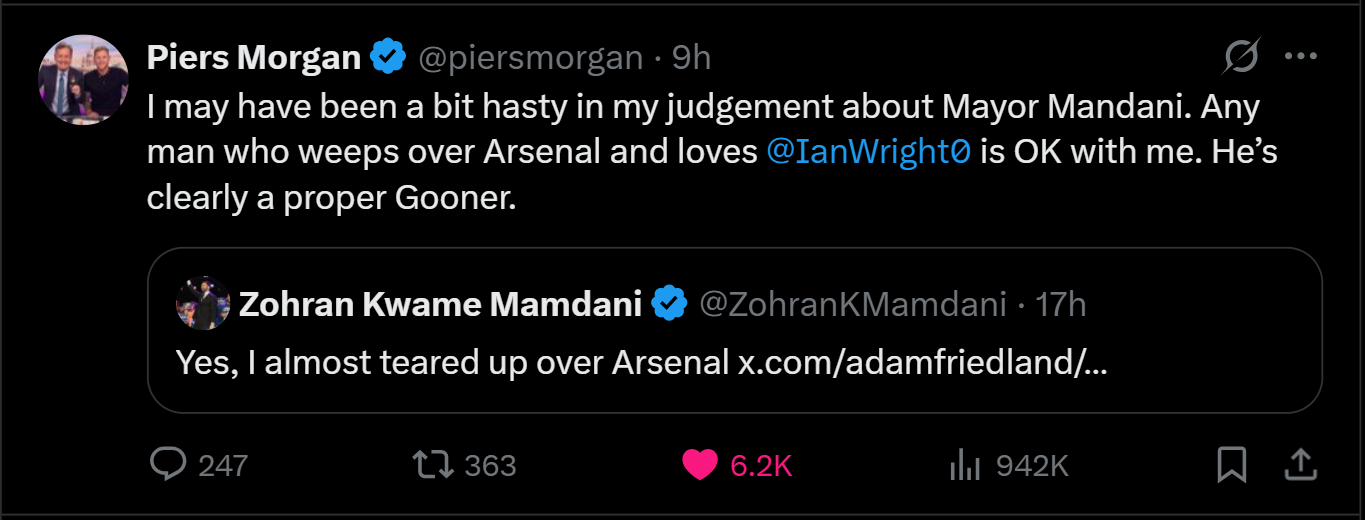Open the three-dot More options menu
The width and height of the screenshot is (1365, 520).
click(1300, 57)
